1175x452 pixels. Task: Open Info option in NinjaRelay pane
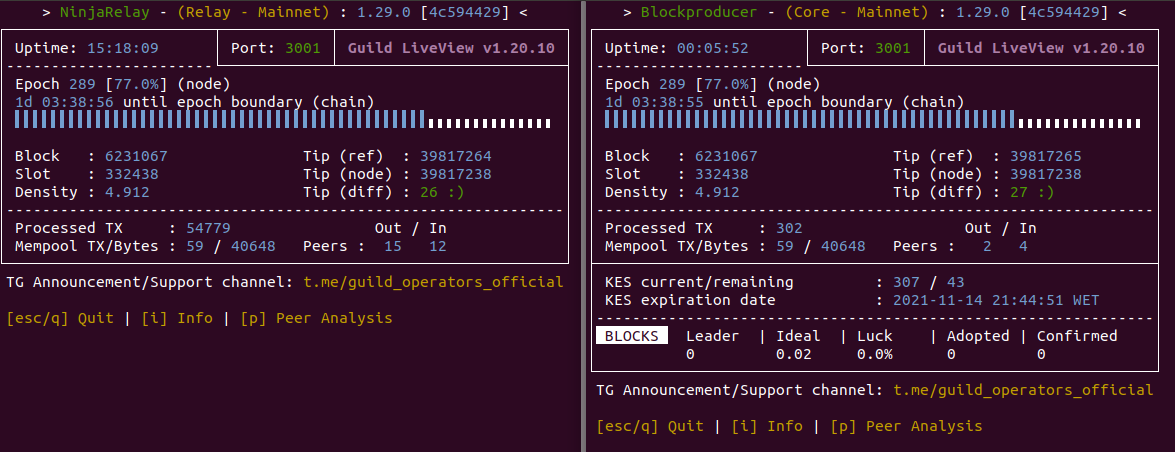pos(177,318)
